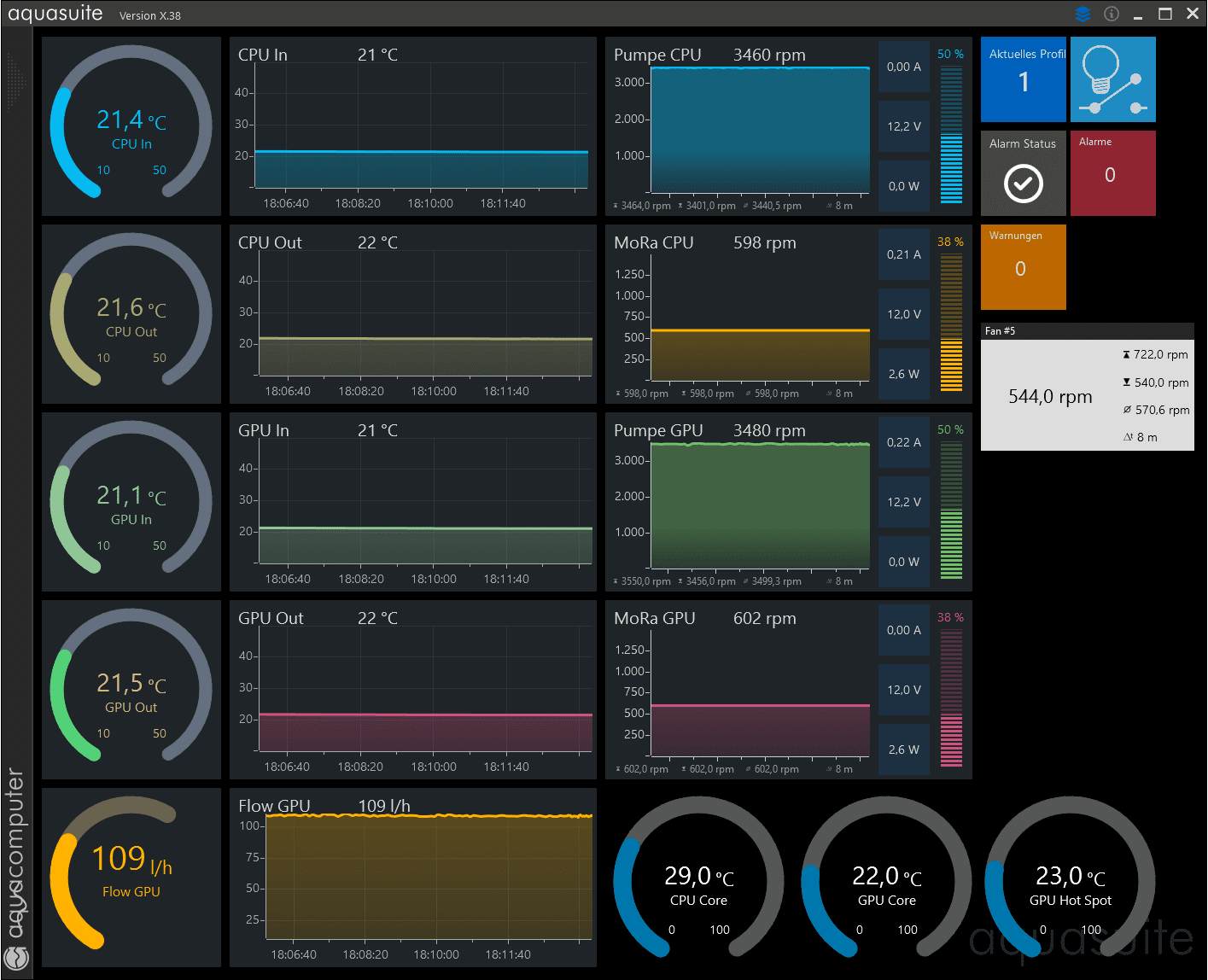Click the 544,0 rpm value in Fan #5
1208x980 pixels.
pyautogui.click(x=1050, y=397)
